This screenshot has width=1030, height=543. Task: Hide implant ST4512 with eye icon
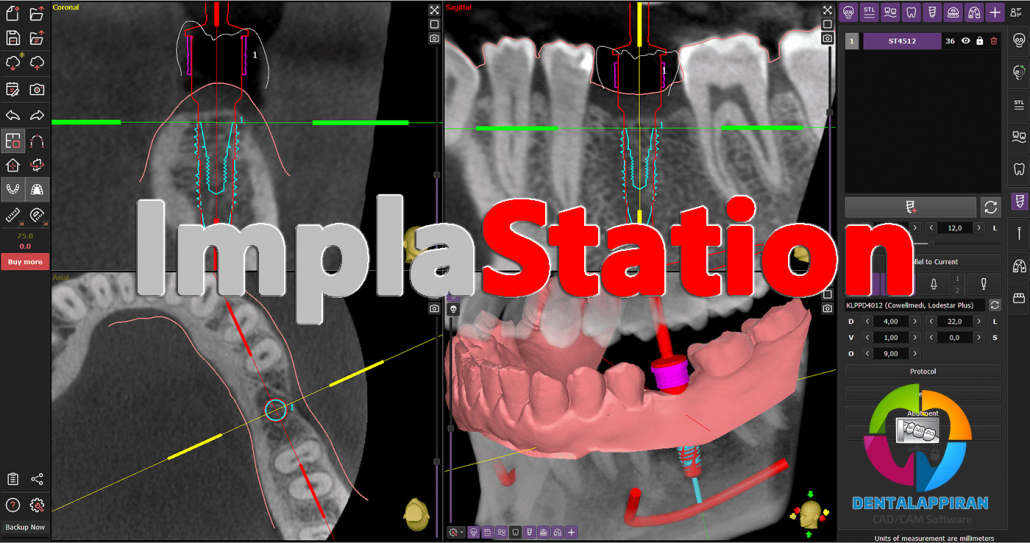[x=966, y=41]
